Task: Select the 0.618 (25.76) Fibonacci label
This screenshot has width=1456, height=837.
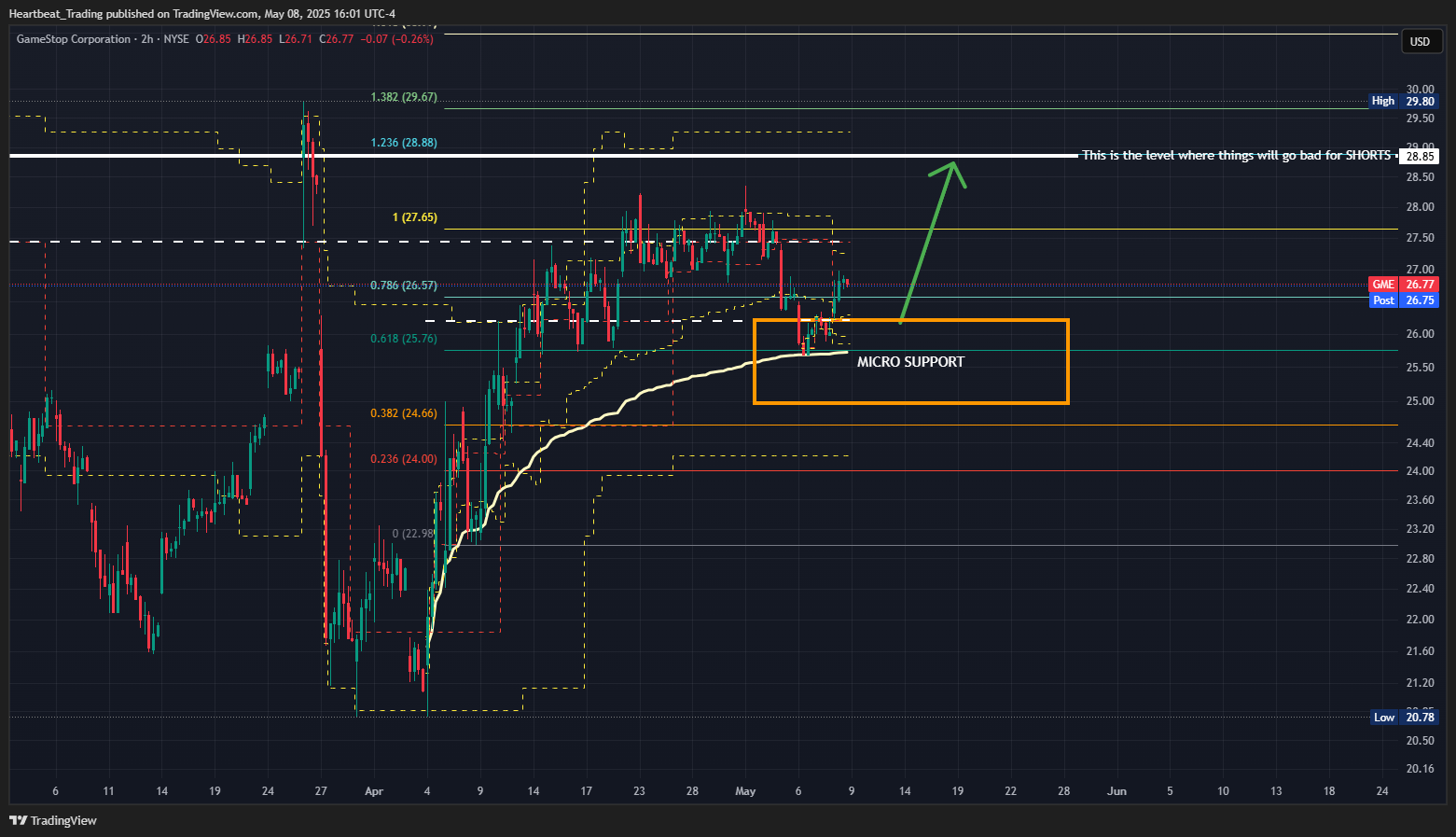Action: 404,339
